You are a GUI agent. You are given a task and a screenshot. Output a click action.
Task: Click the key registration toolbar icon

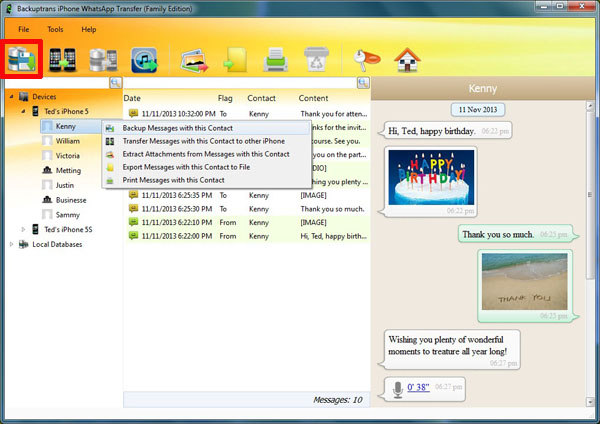click(366, 60)
